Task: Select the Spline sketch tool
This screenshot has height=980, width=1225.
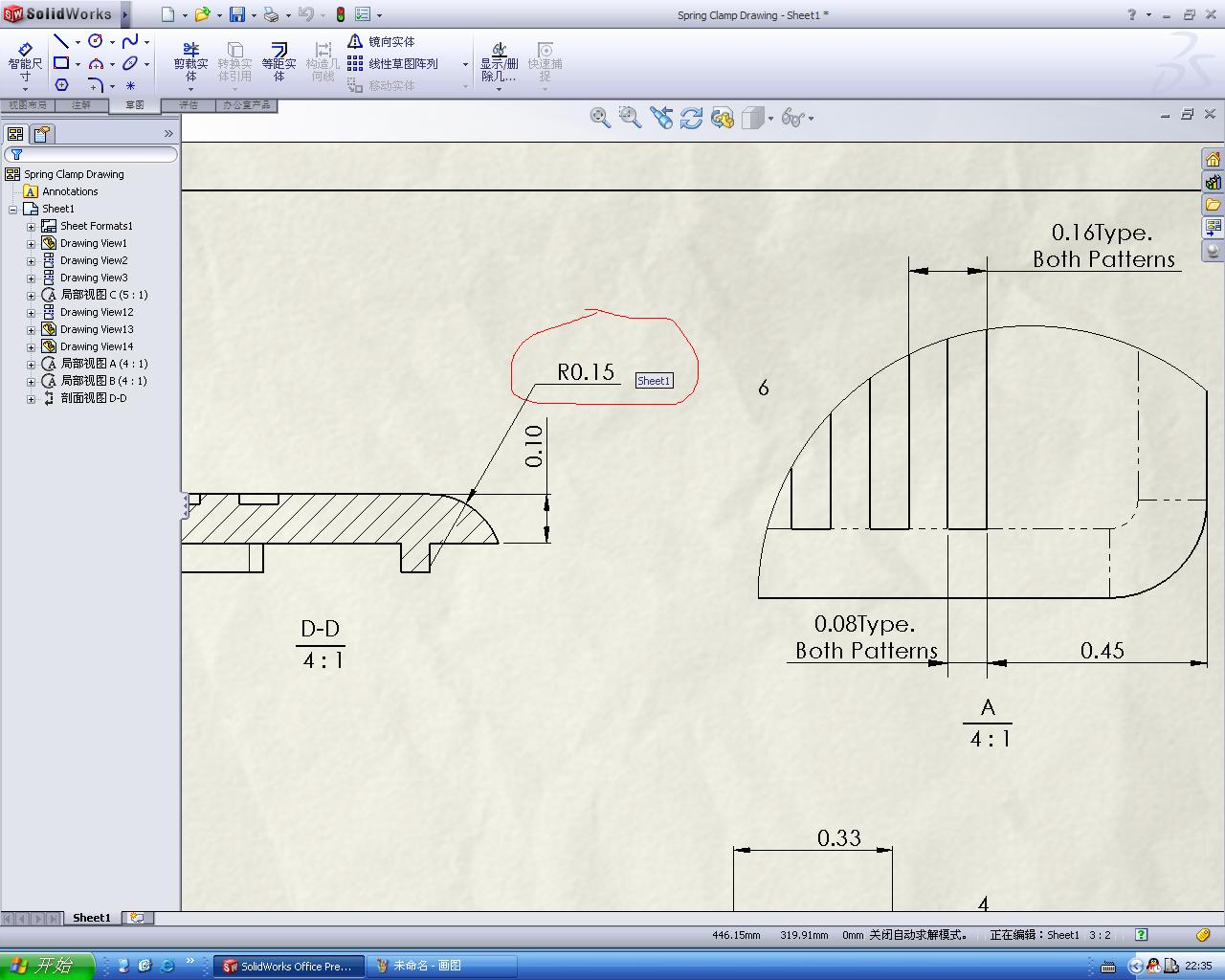Action: (x=130, y=41)
